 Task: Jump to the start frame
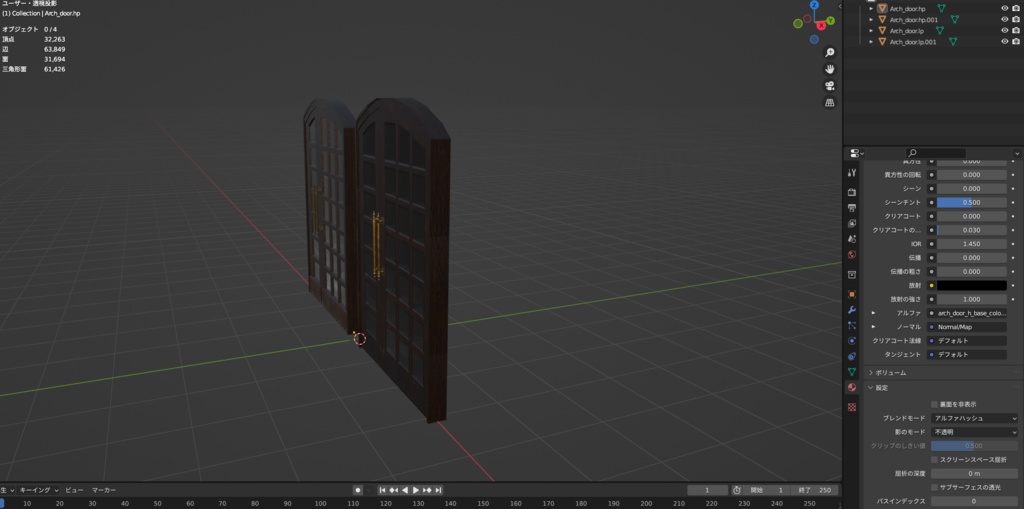pyautogui.click(x=383, y=490)
